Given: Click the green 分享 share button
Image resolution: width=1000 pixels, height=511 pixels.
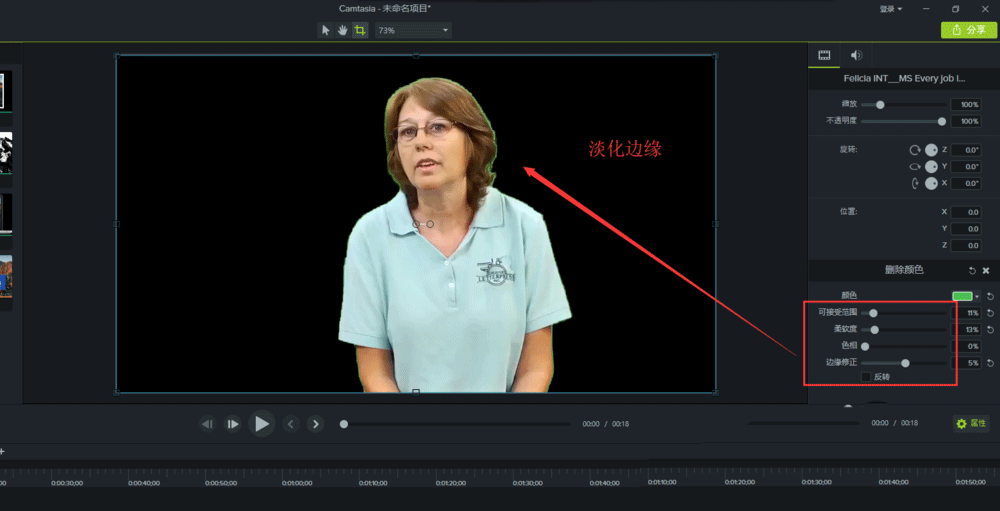Looking at the screenshot, I should pyautogui.click(x=969, y=30).
